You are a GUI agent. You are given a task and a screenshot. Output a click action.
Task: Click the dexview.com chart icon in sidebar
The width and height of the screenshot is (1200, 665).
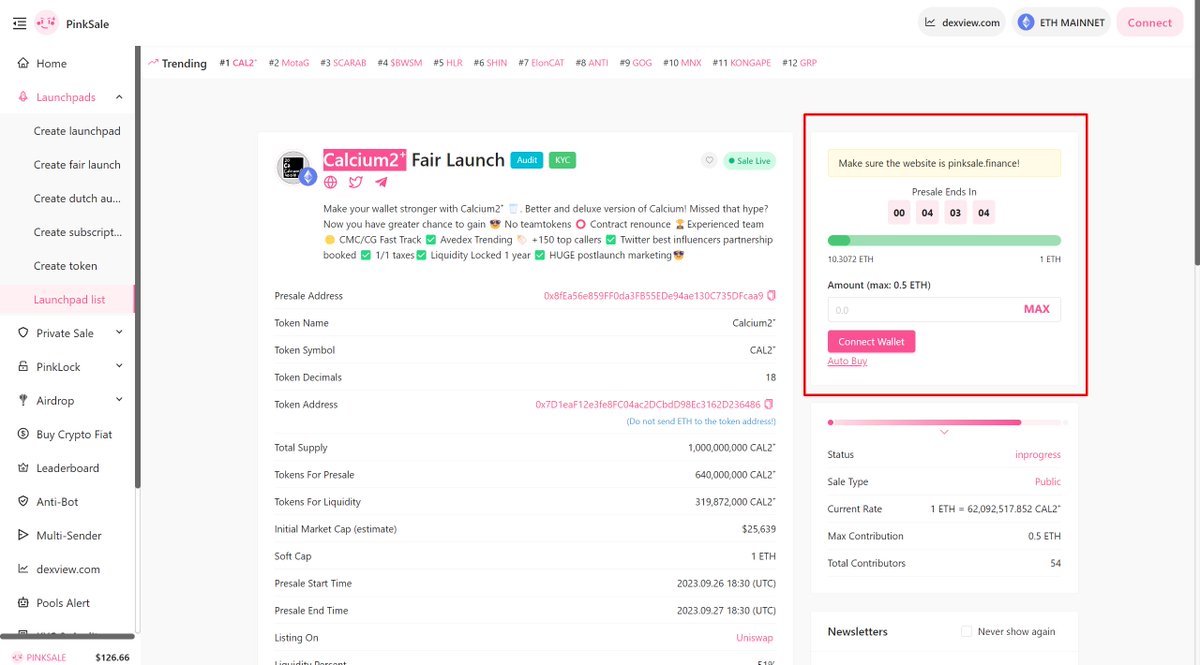(x=25, y=569)
